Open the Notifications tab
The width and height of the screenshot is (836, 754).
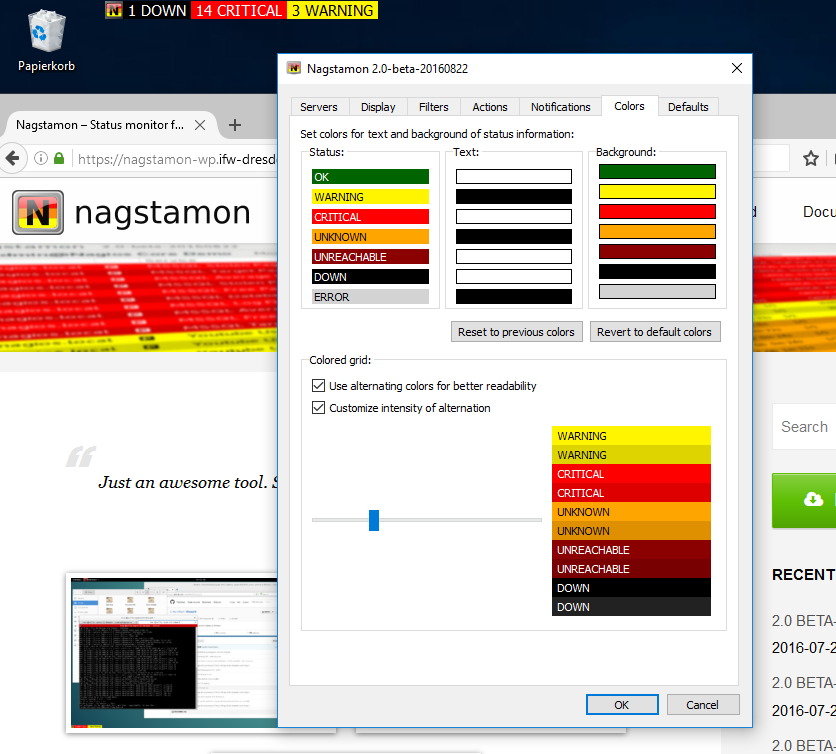point(560,106)
